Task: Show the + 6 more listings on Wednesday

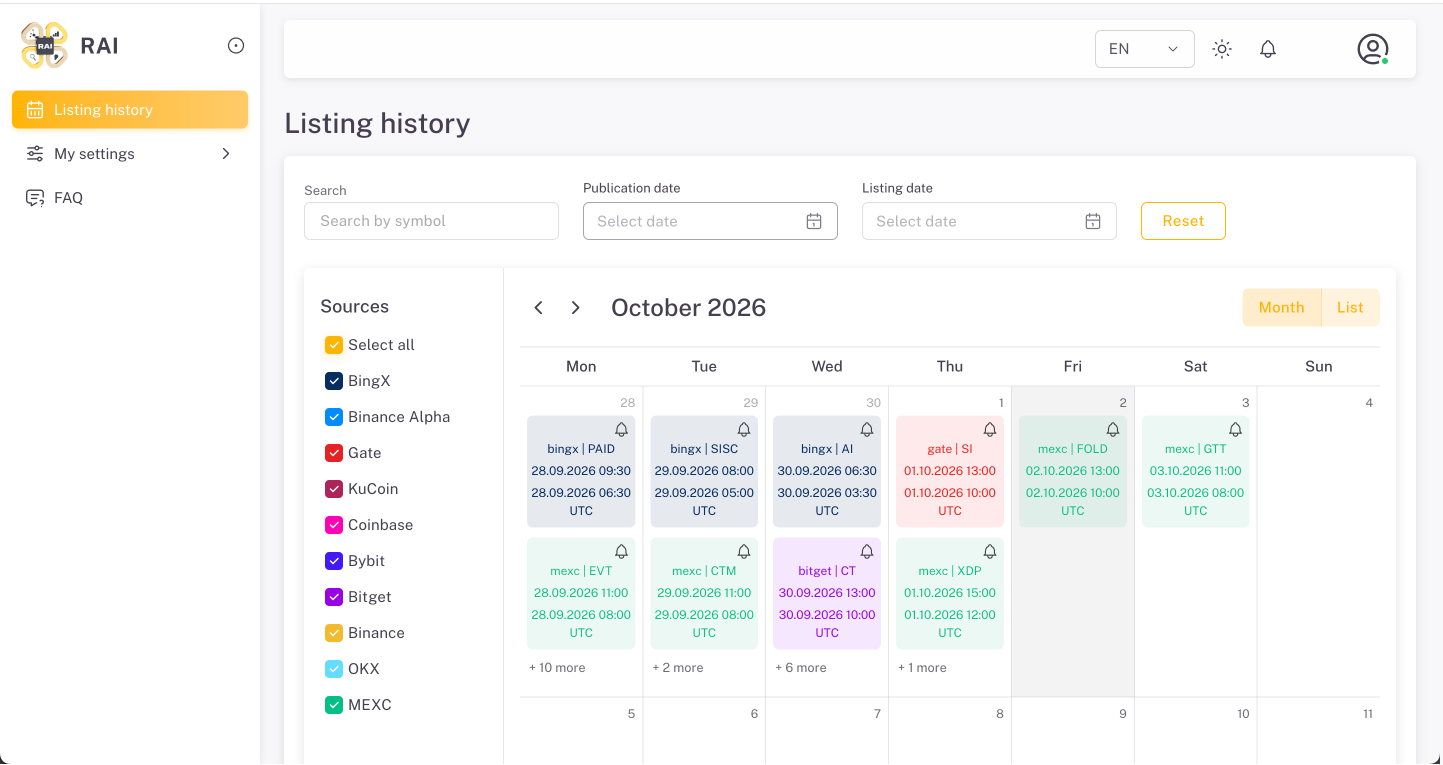Action: pyautogui.click(x=801, y=668)
